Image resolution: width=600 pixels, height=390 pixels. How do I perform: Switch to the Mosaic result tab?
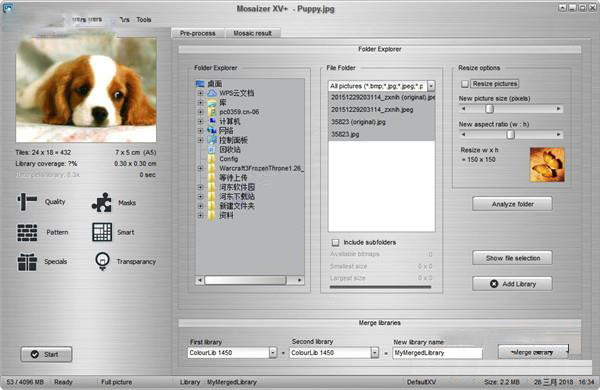[x=253, y=33]
